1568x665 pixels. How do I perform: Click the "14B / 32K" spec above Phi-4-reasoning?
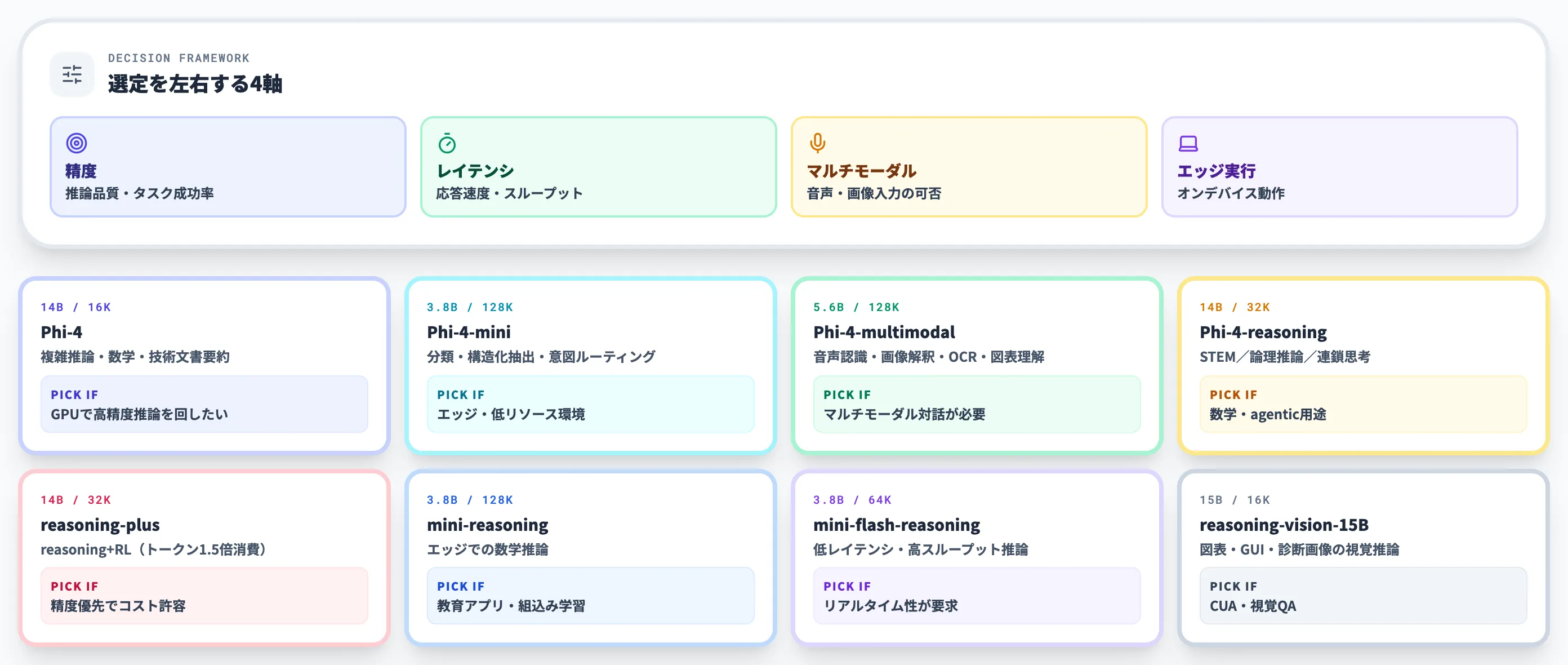coord(1235,307)
